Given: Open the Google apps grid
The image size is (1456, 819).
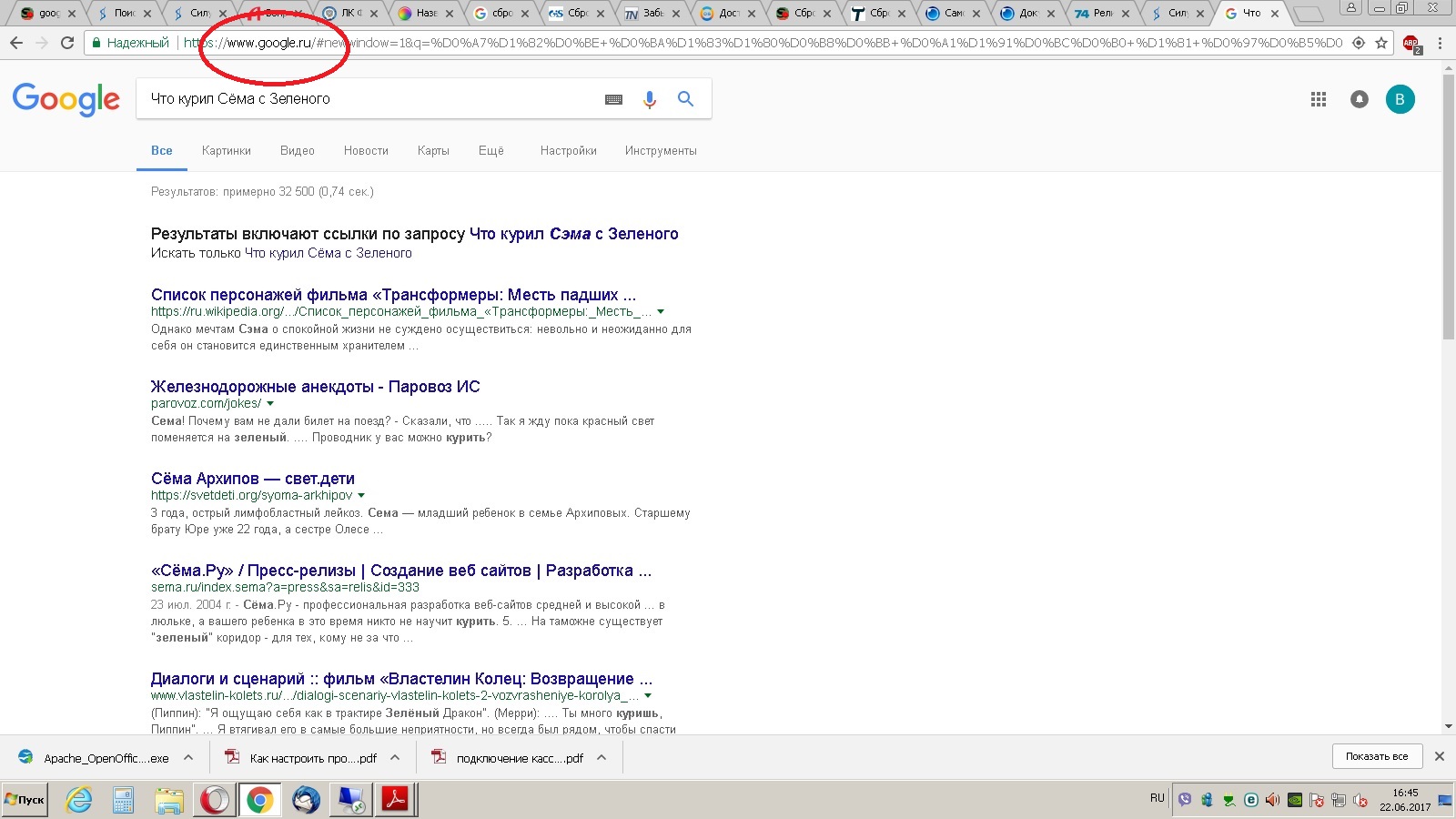Looking at the screenshot, I should (x=1319, y=99).
